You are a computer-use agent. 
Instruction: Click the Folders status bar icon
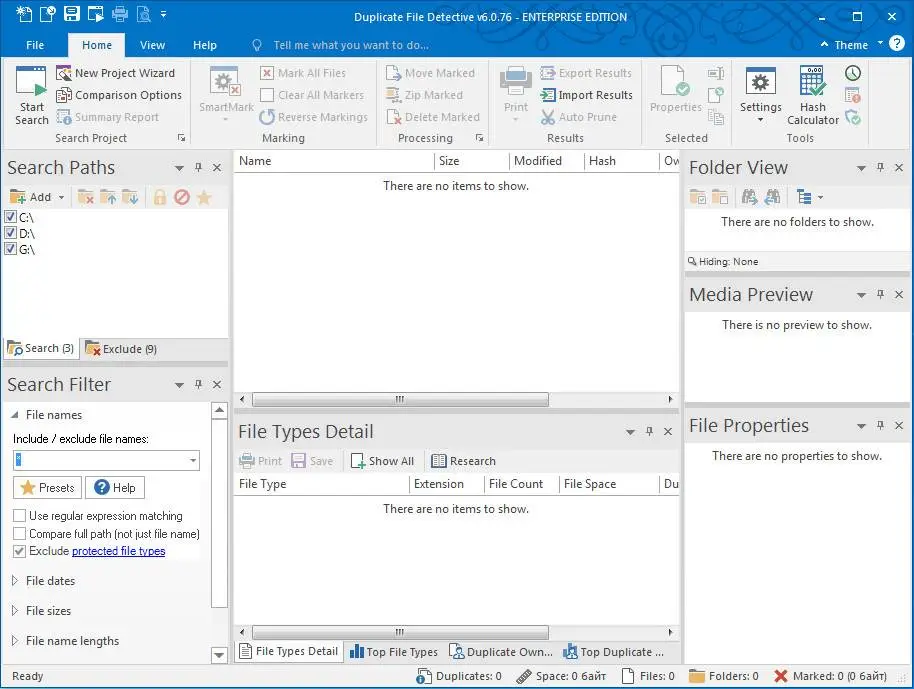pyautogui.click(x=697, y=676)
